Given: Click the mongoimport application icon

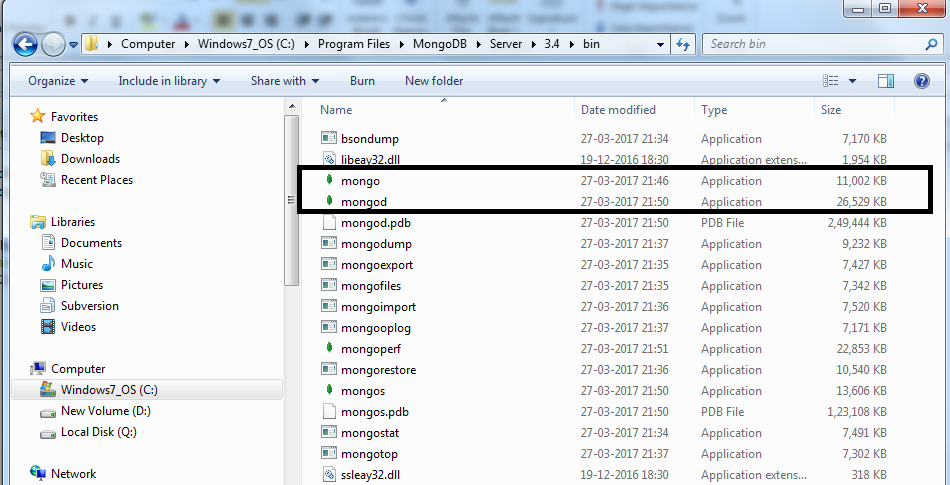Looking at the screenshot, I should pos(328,306).
